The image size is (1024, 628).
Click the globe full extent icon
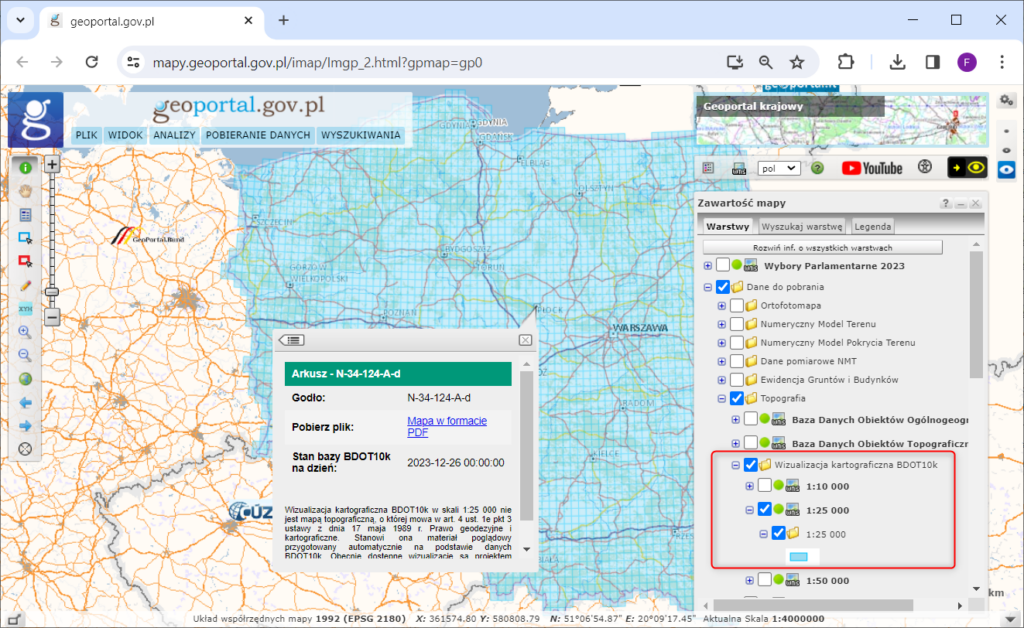point(25,380)
